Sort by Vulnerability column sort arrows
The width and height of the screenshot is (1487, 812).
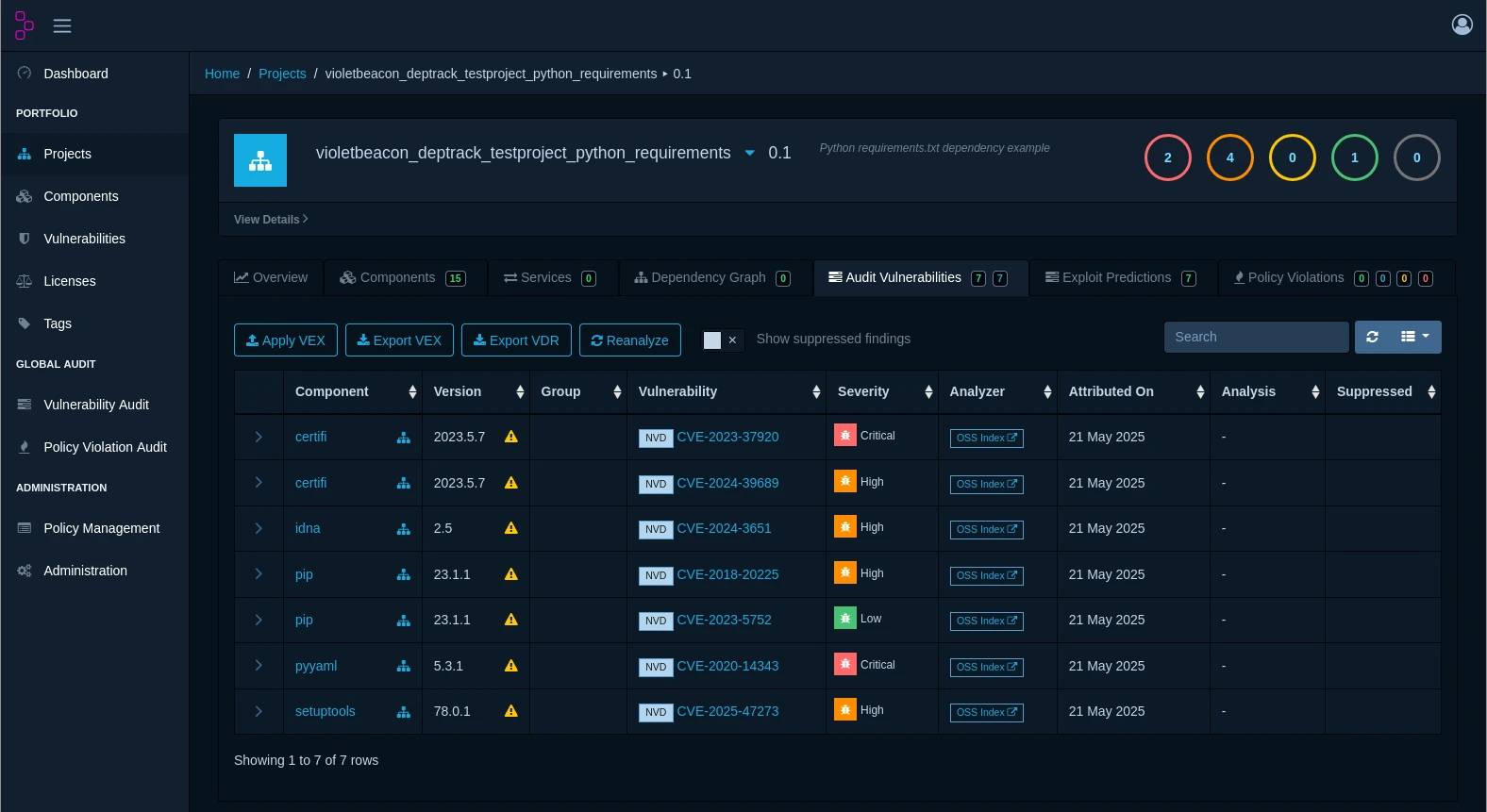(816, 392)
